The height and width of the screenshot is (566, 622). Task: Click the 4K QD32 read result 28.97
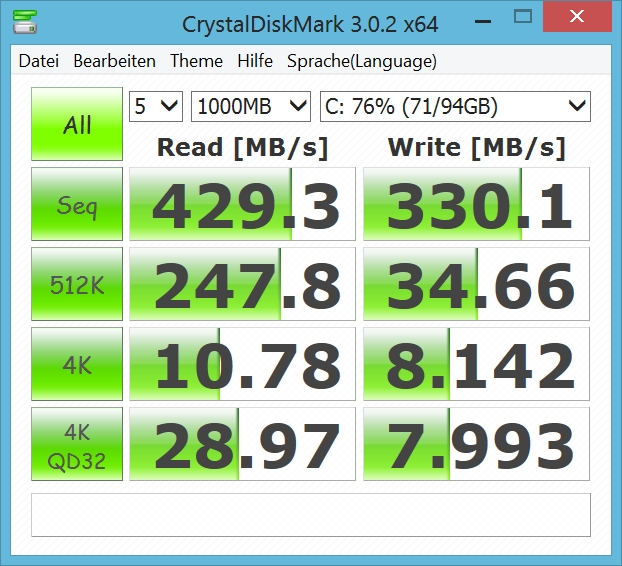[x=242, y=444]
